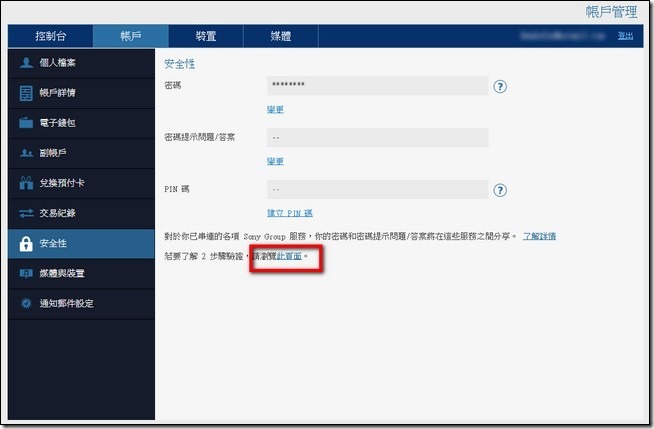Screen dimensions: 654x429
Task: Open 副帳戶 in the sidebar
Action: pos(81,153)
